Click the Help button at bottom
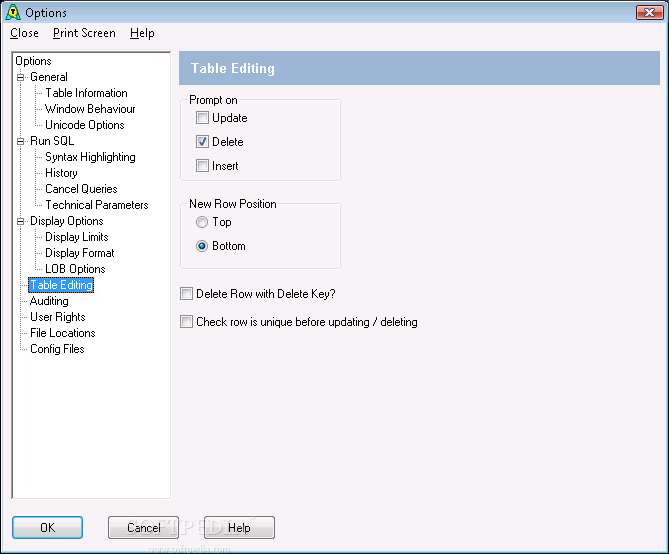 [x=239, y=528]
